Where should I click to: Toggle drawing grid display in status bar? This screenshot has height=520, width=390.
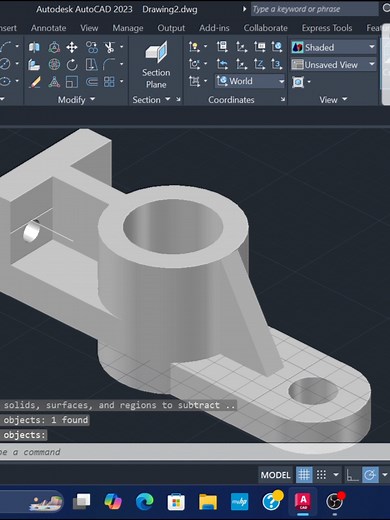[304, 475]
